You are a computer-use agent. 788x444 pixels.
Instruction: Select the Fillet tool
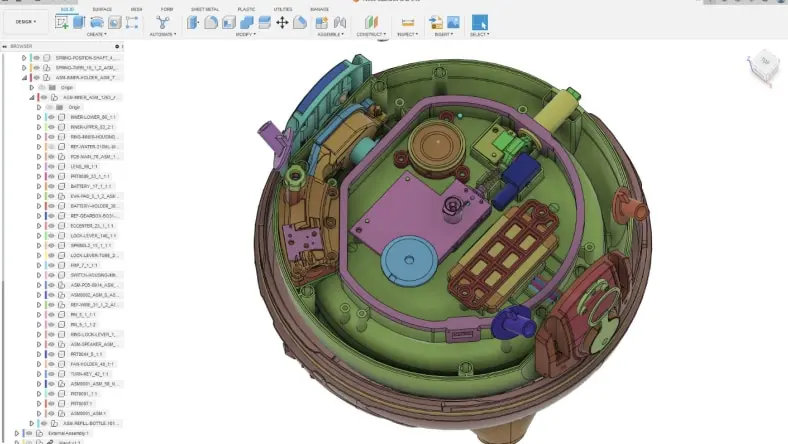(x=211, y=22)
